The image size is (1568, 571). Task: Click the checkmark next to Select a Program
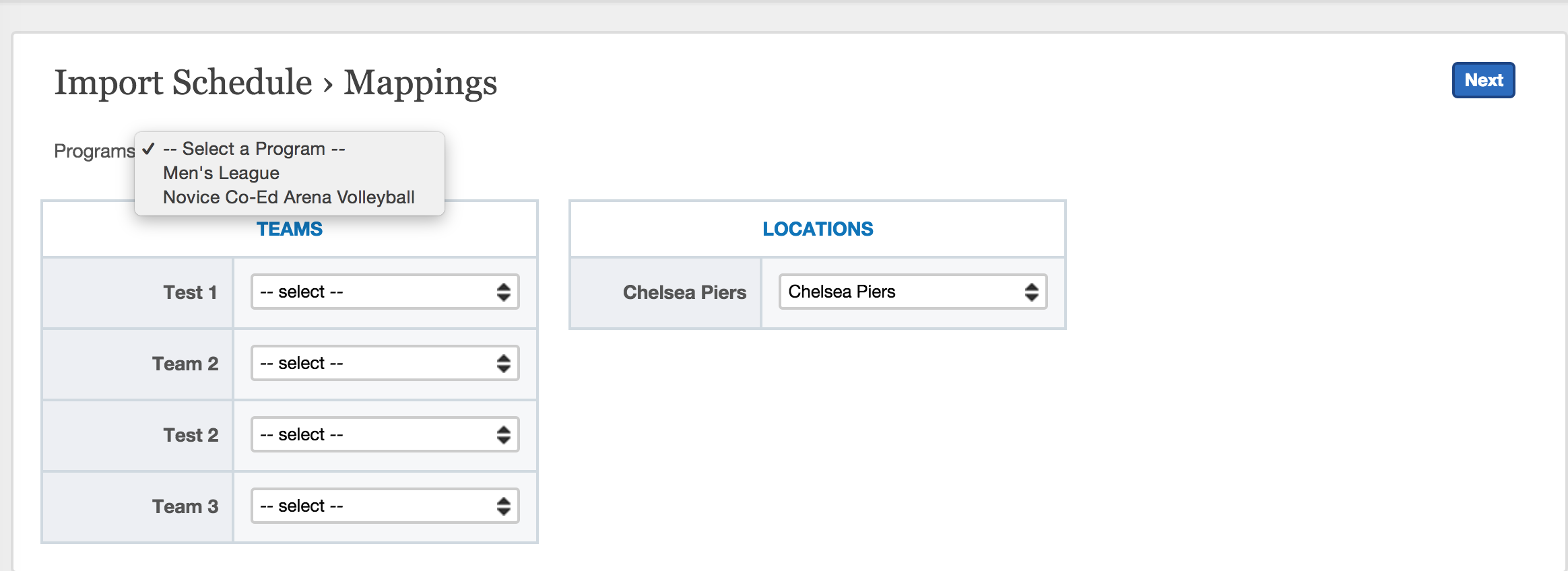[150, 148]
